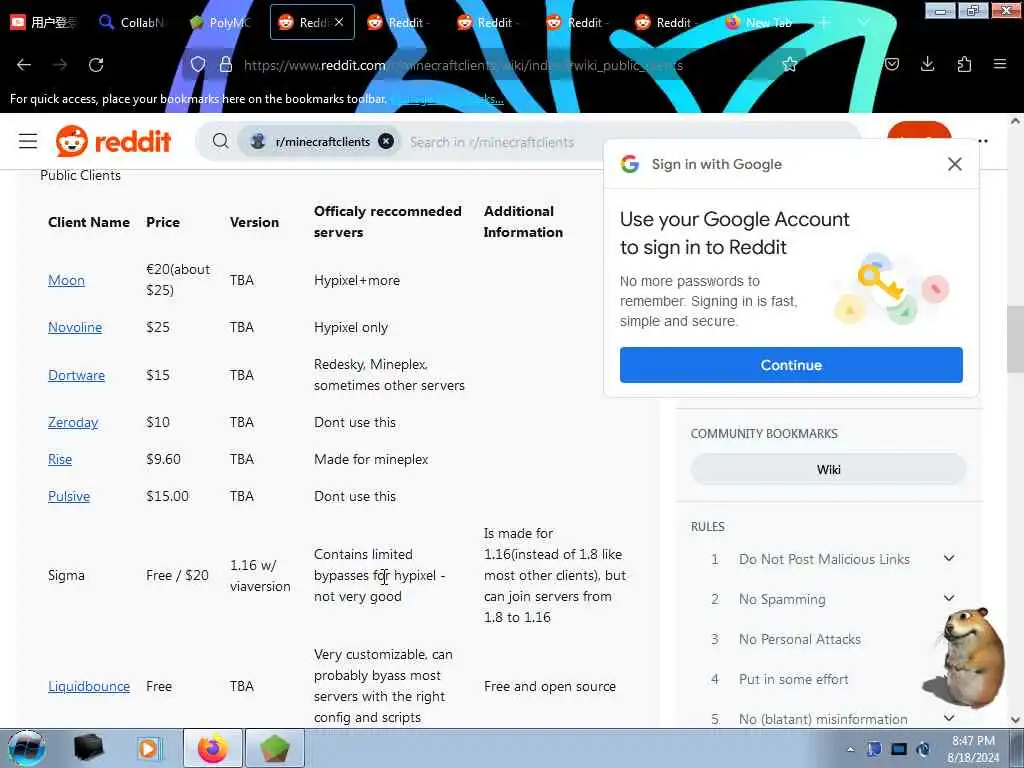Select the Sigma client name cell
The image size is (1024, 768).
pyautogui.click(x=66, y=575)
